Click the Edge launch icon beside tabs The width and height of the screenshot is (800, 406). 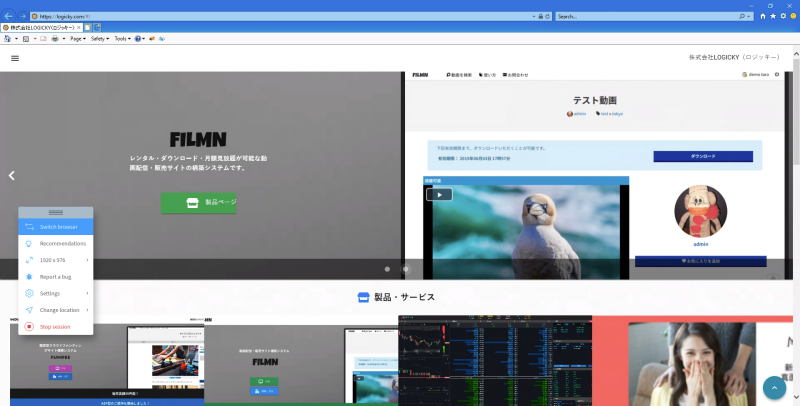coord(97,28)
